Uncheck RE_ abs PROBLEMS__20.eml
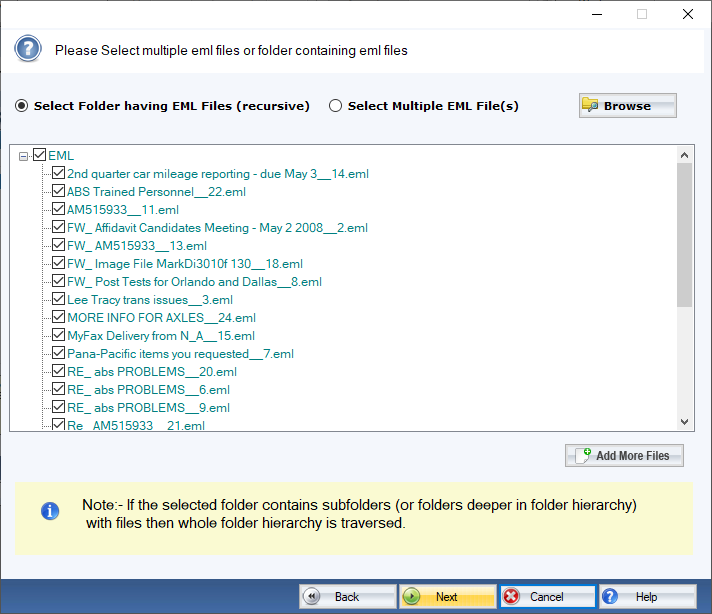The width and height of the screenshot is (712, 614). [x=58, y=371]
